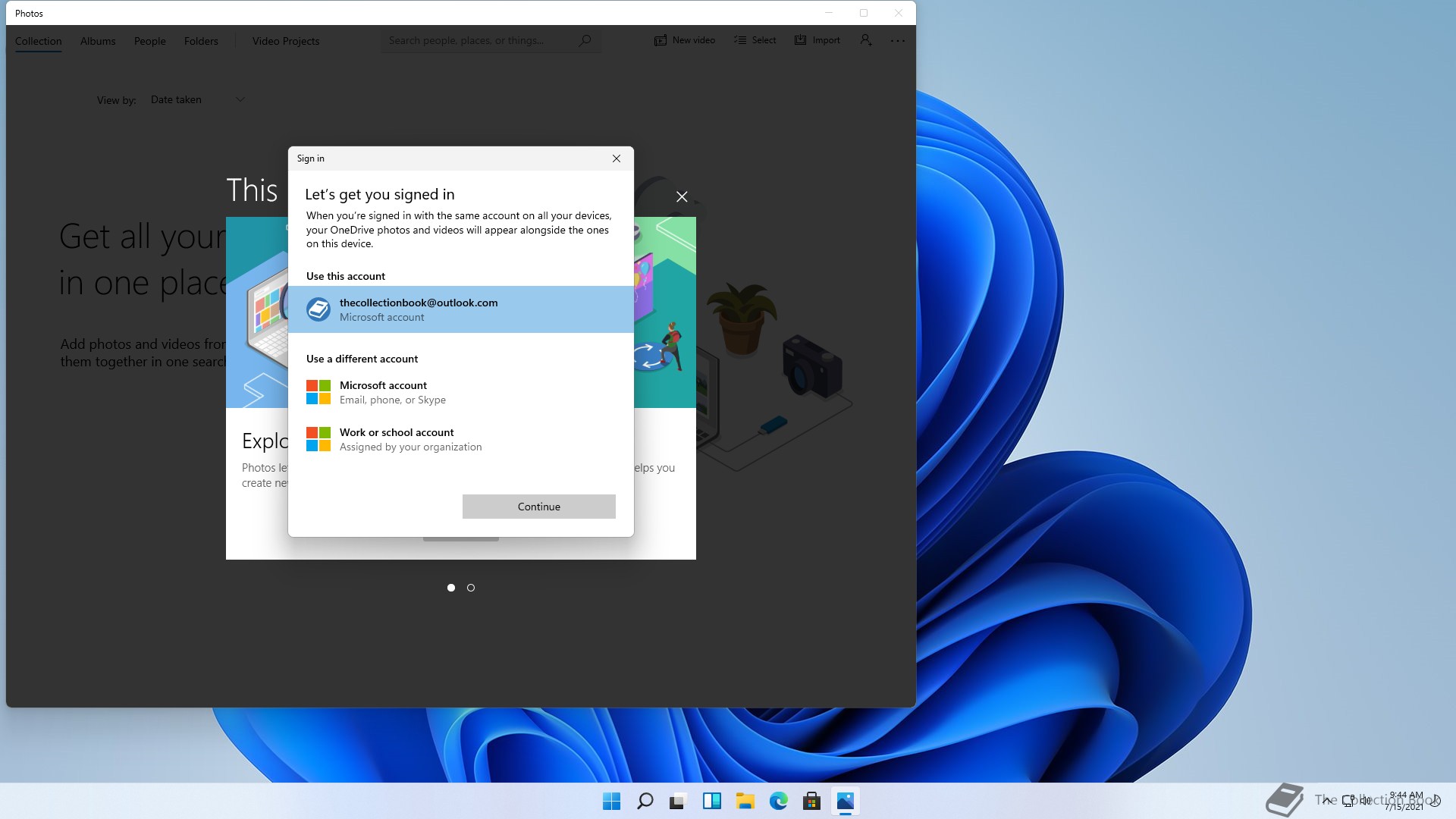The height and width of the screenshot is (819, 1456).
Task: Switch to the Collection tab
Action: 39,41
